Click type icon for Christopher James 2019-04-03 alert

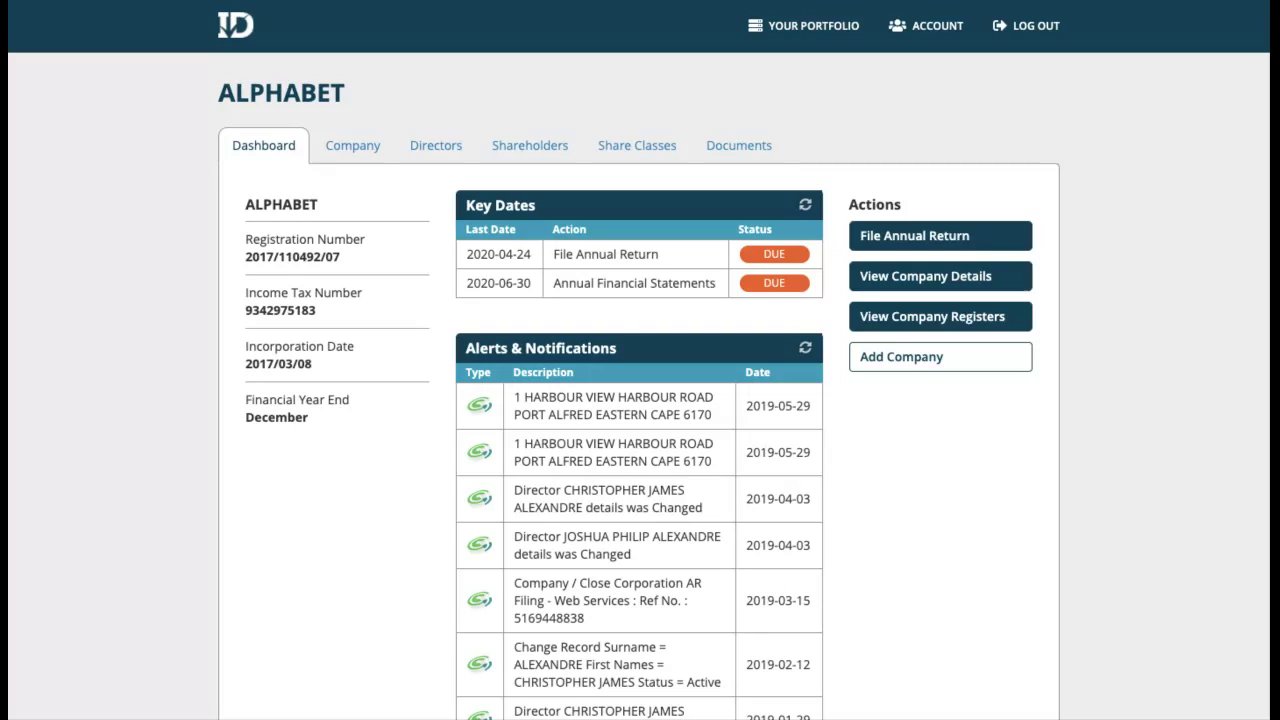click(x=480, y=499)
